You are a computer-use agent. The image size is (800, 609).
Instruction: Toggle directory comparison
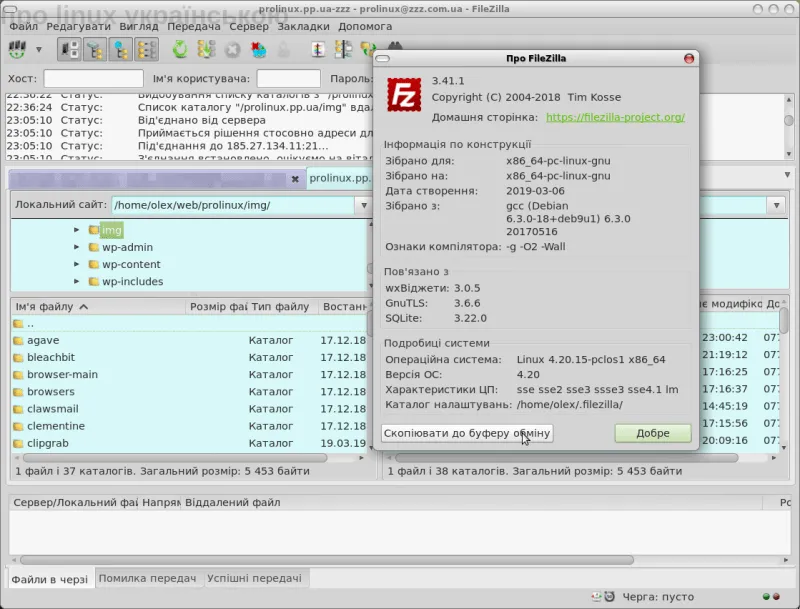click(343, 49)
